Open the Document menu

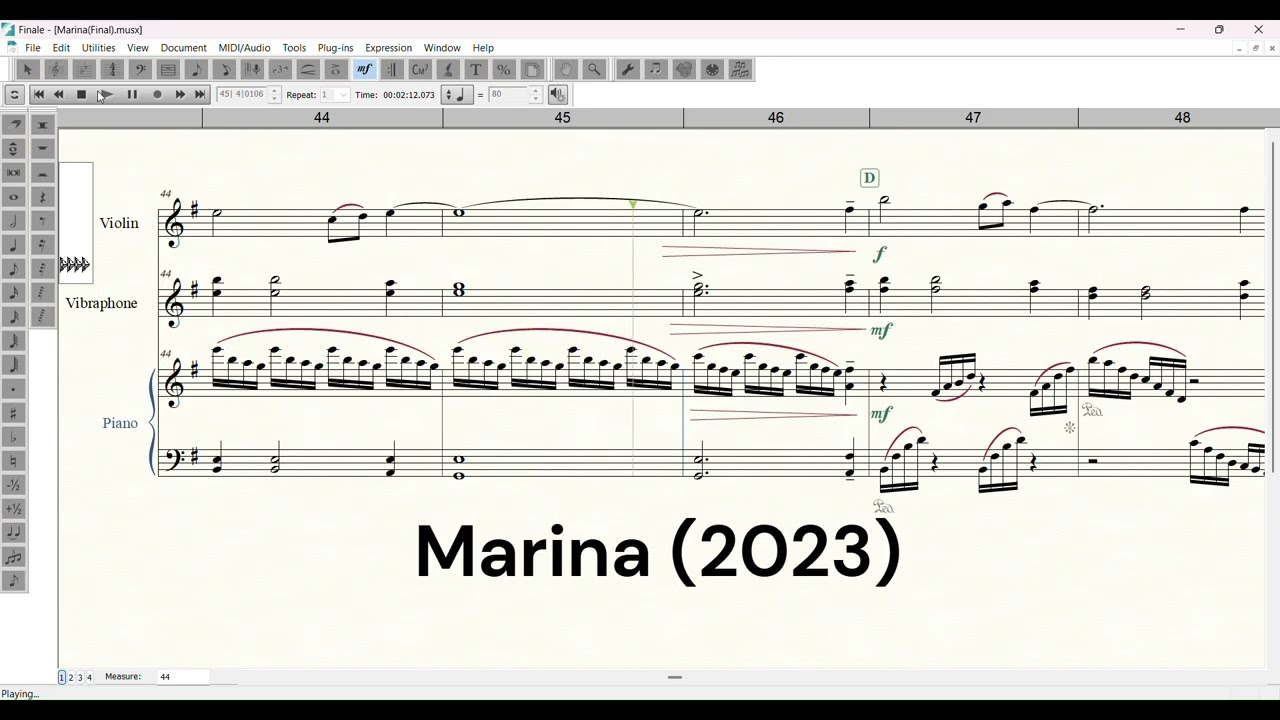pos(184,48)
